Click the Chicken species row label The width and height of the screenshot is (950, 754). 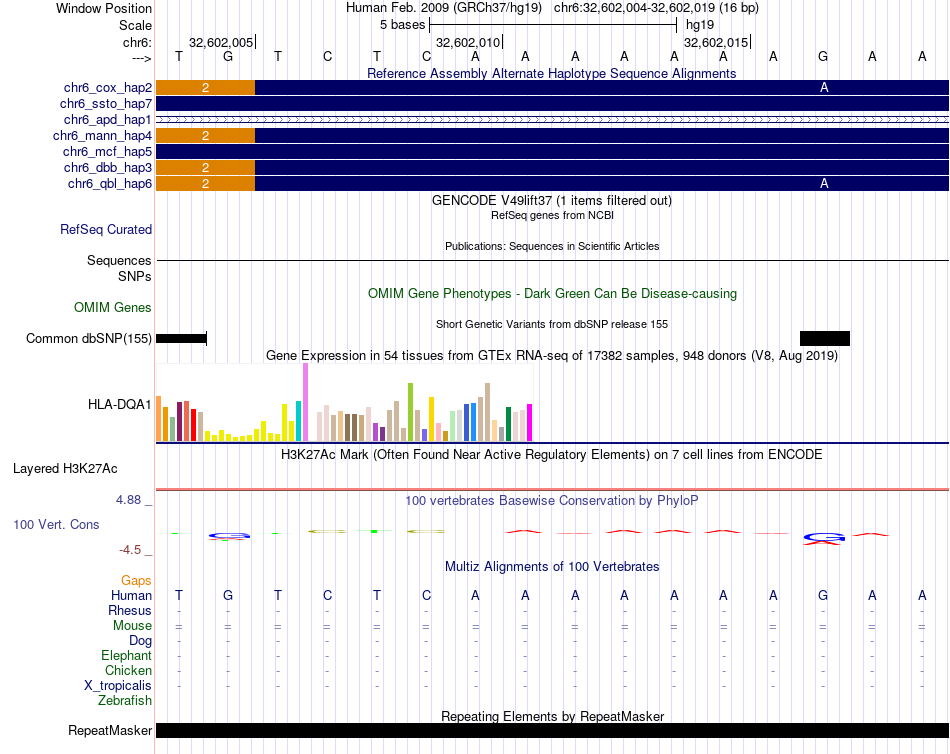coord(128,670)
